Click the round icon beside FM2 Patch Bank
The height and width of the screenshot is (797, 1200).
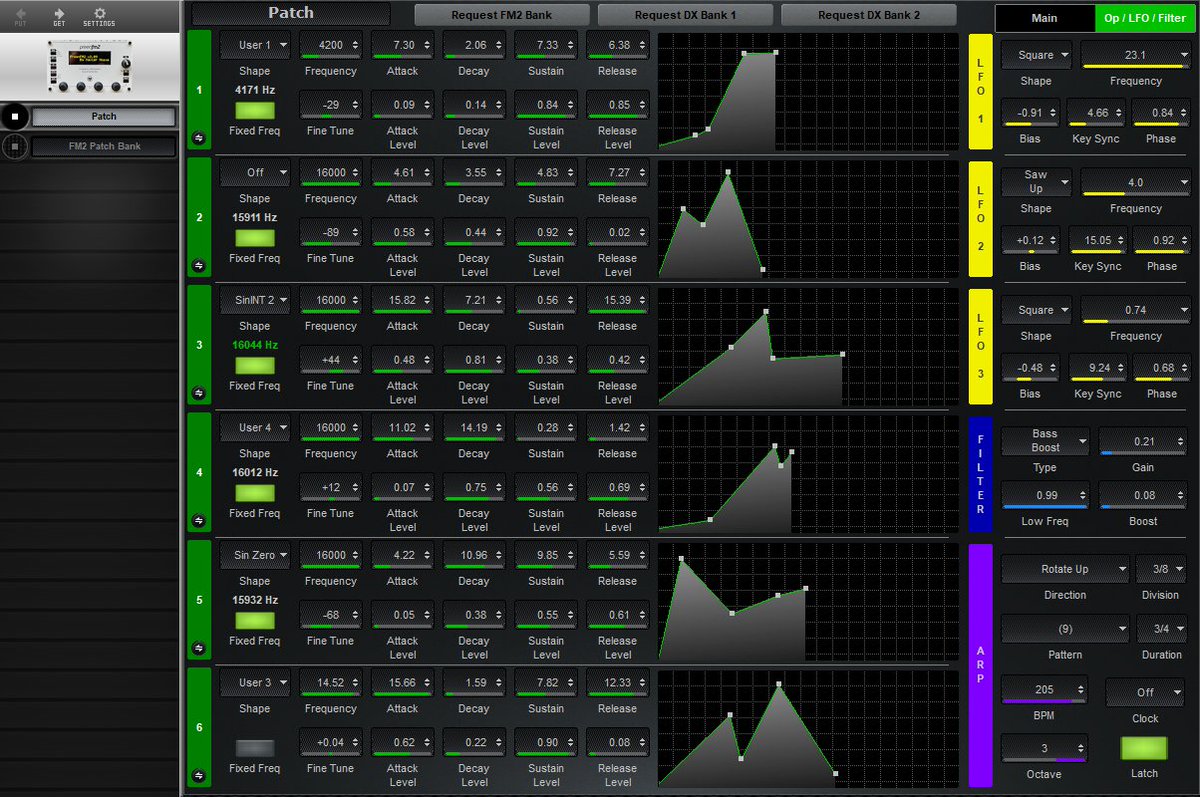14,146
